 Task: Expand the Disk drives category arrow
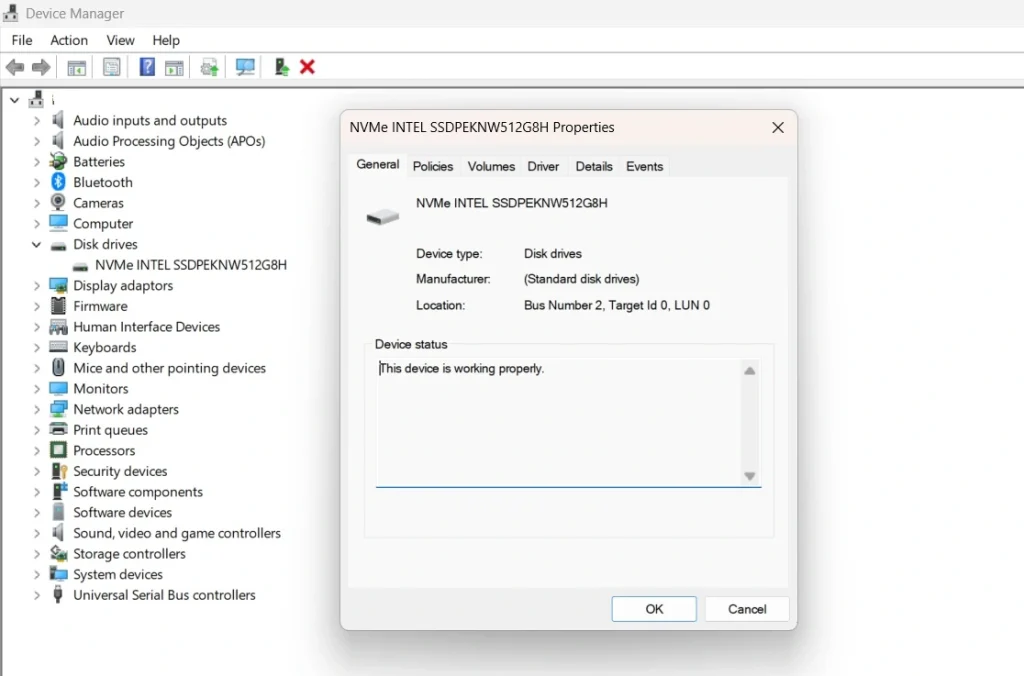point(37,244)
